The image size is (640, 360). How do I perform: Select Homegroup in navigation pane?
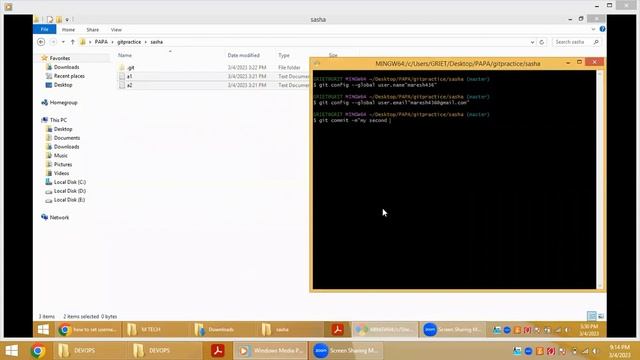click(x=63, y=102)
